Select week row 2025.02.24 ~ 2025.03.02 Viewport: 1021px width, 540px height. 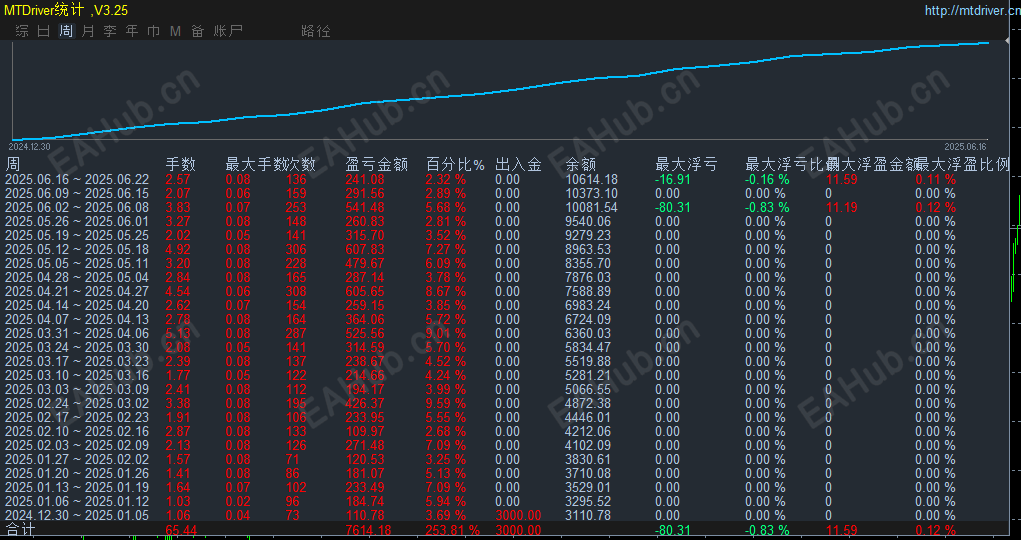(x=77, y=403)
